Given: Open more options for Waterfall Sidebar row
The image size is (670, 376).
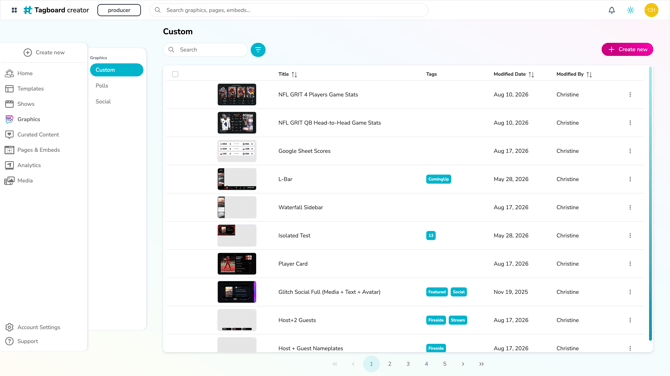Looking at the screenshot, I should tap(630, 207).
